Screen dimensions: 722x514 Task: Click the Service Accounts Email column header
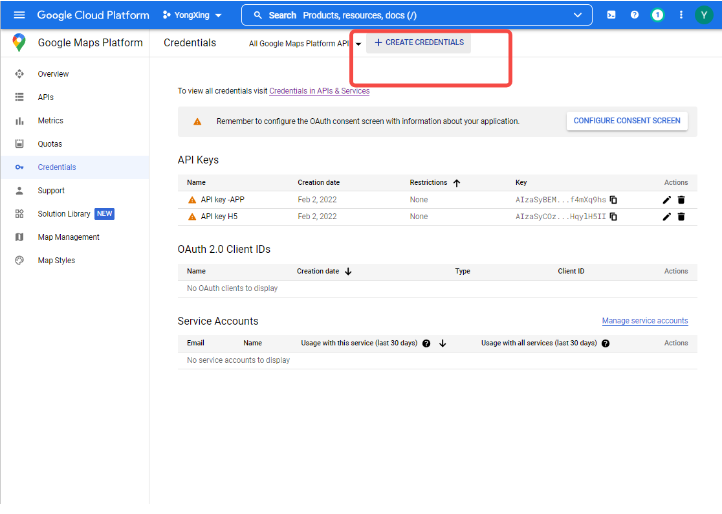tap(195, 343)
